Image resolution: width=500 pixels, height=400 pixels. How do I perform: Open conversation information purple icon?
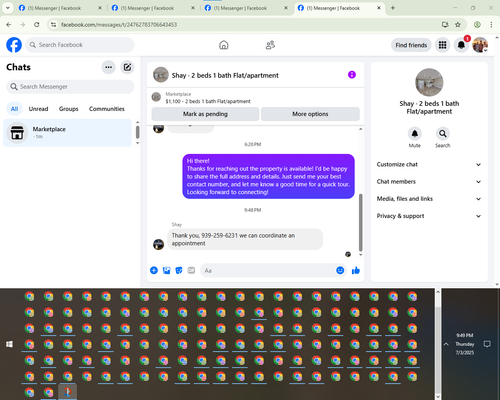[x=352, y=75]
